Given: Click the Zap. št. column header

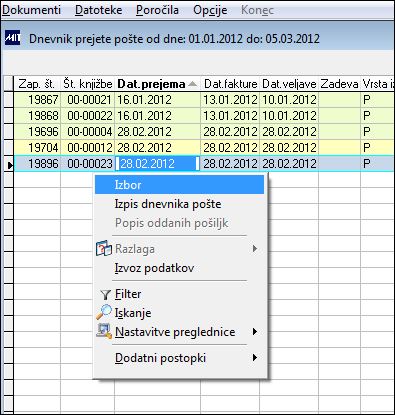Looking at the screenshot, I should (37, 84).
